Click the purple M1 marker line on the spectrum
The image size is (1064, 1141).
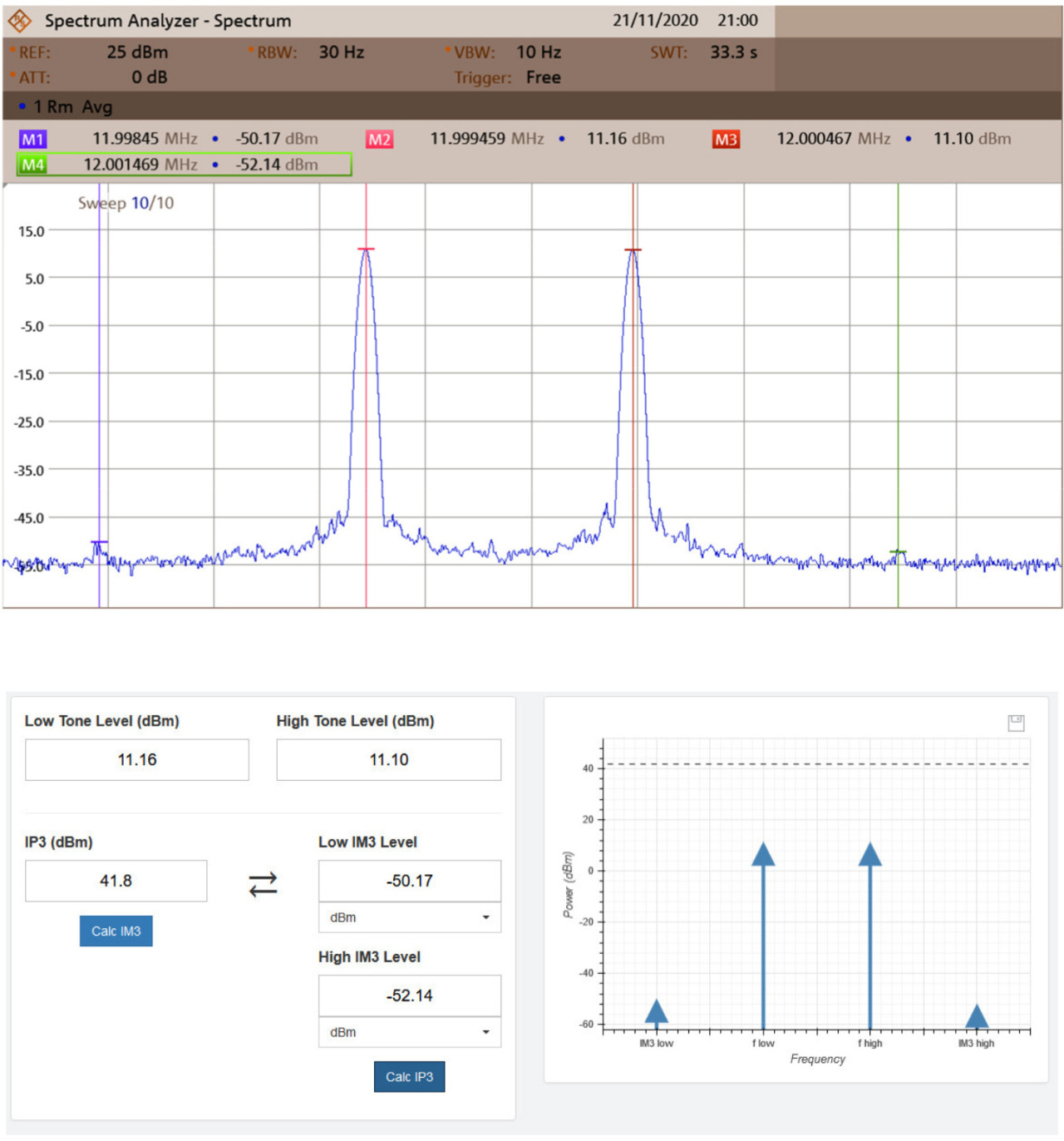click(x=100, y=374)
